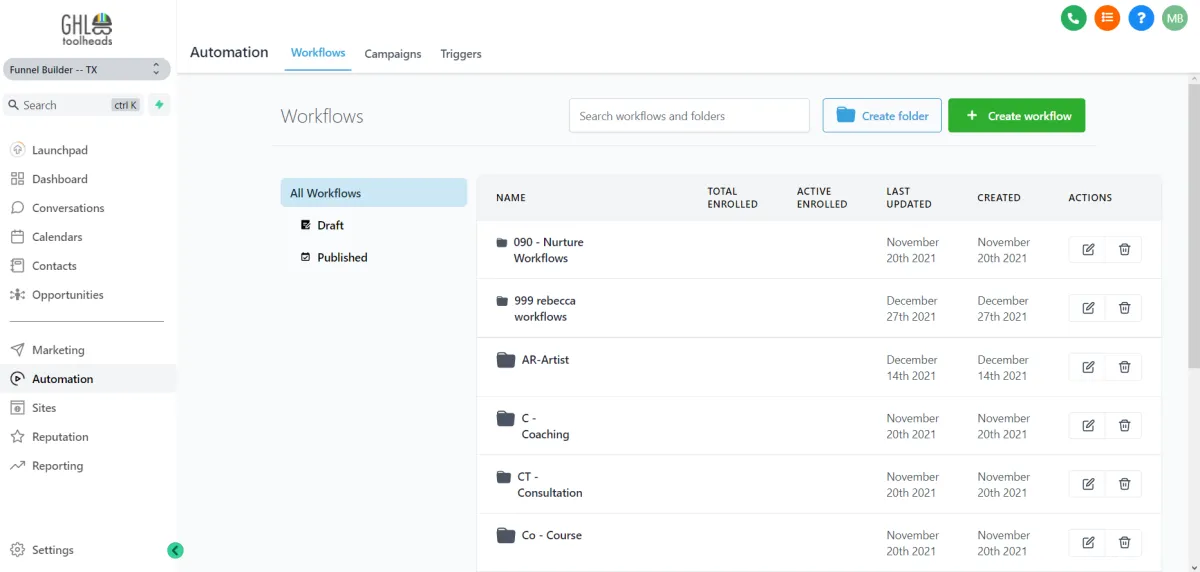
Task: Select All Workflows filter
Action: pyautogui.click(x=373, y=193)
